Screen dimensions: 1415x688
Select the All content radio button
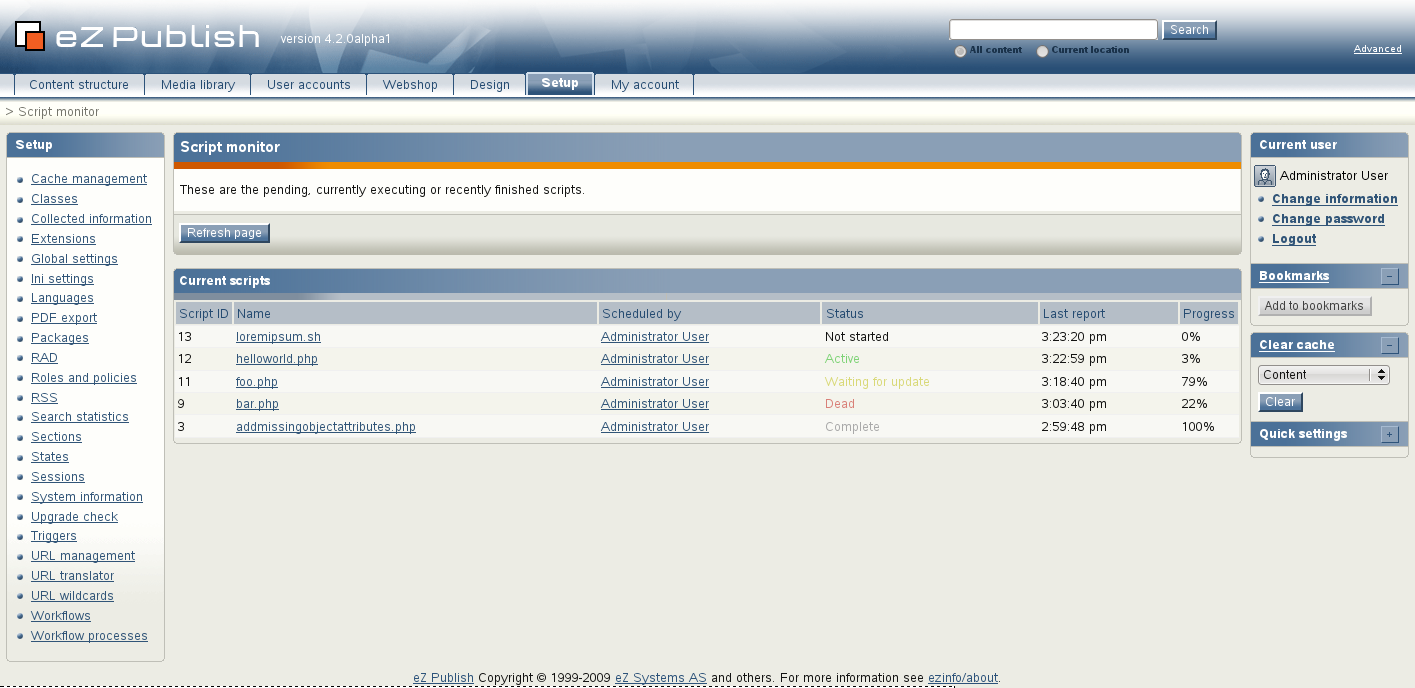[961, 51]
